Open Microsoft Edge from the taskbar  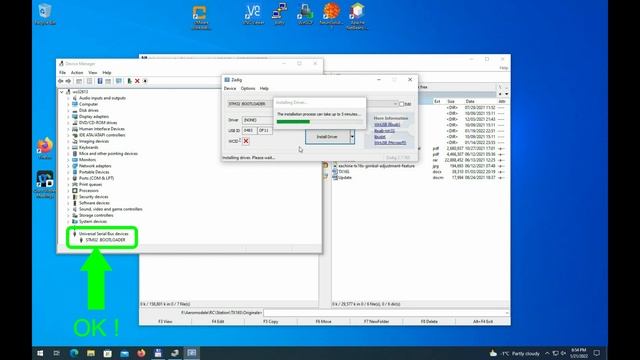(74, 353)
